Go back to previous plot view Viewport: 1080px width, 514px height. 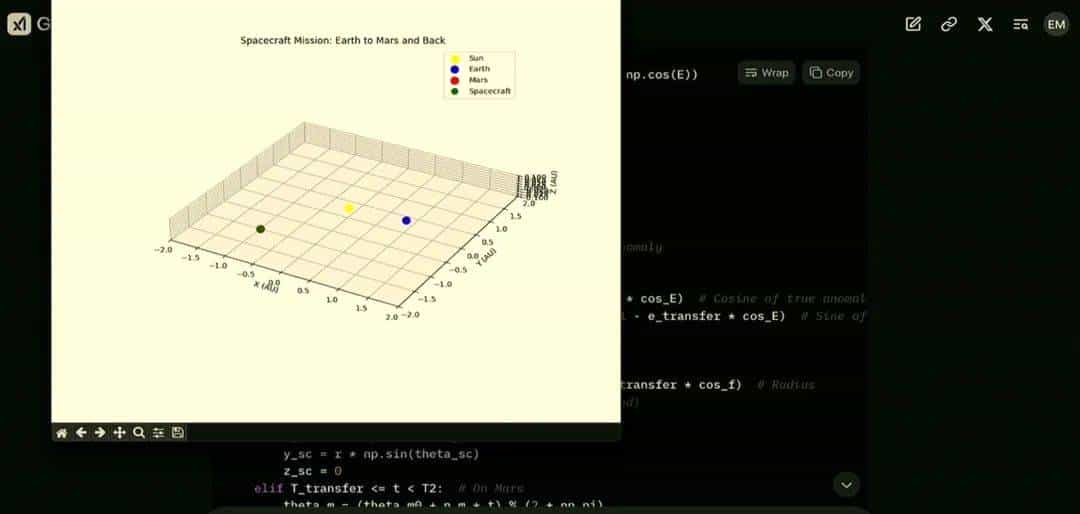pyautogui.click(x=81, y=433)
